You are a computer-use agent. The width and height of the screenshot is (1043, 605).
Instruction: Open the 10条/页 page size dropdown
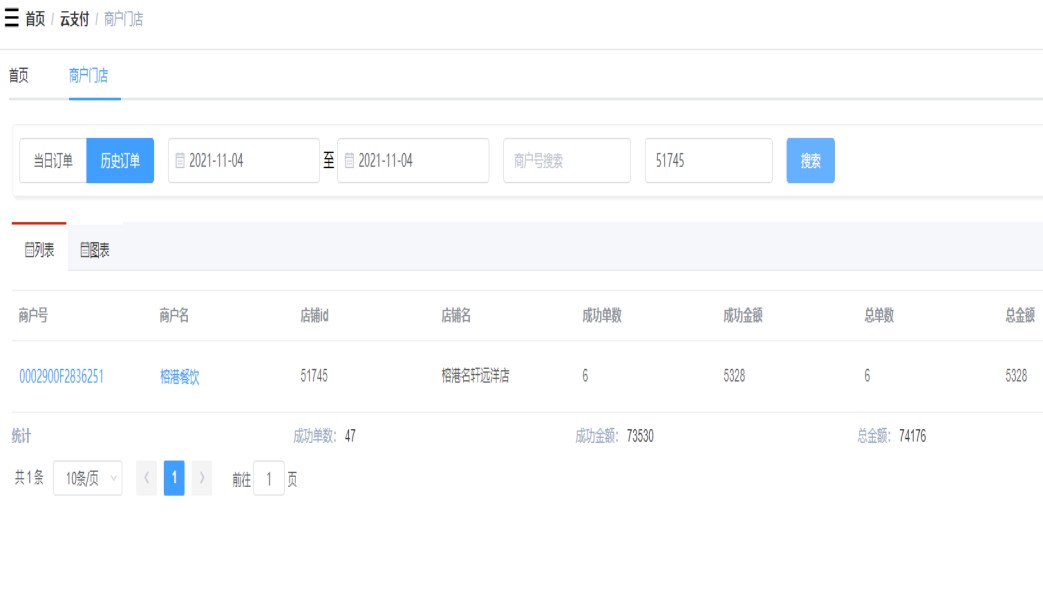point(87,479)
